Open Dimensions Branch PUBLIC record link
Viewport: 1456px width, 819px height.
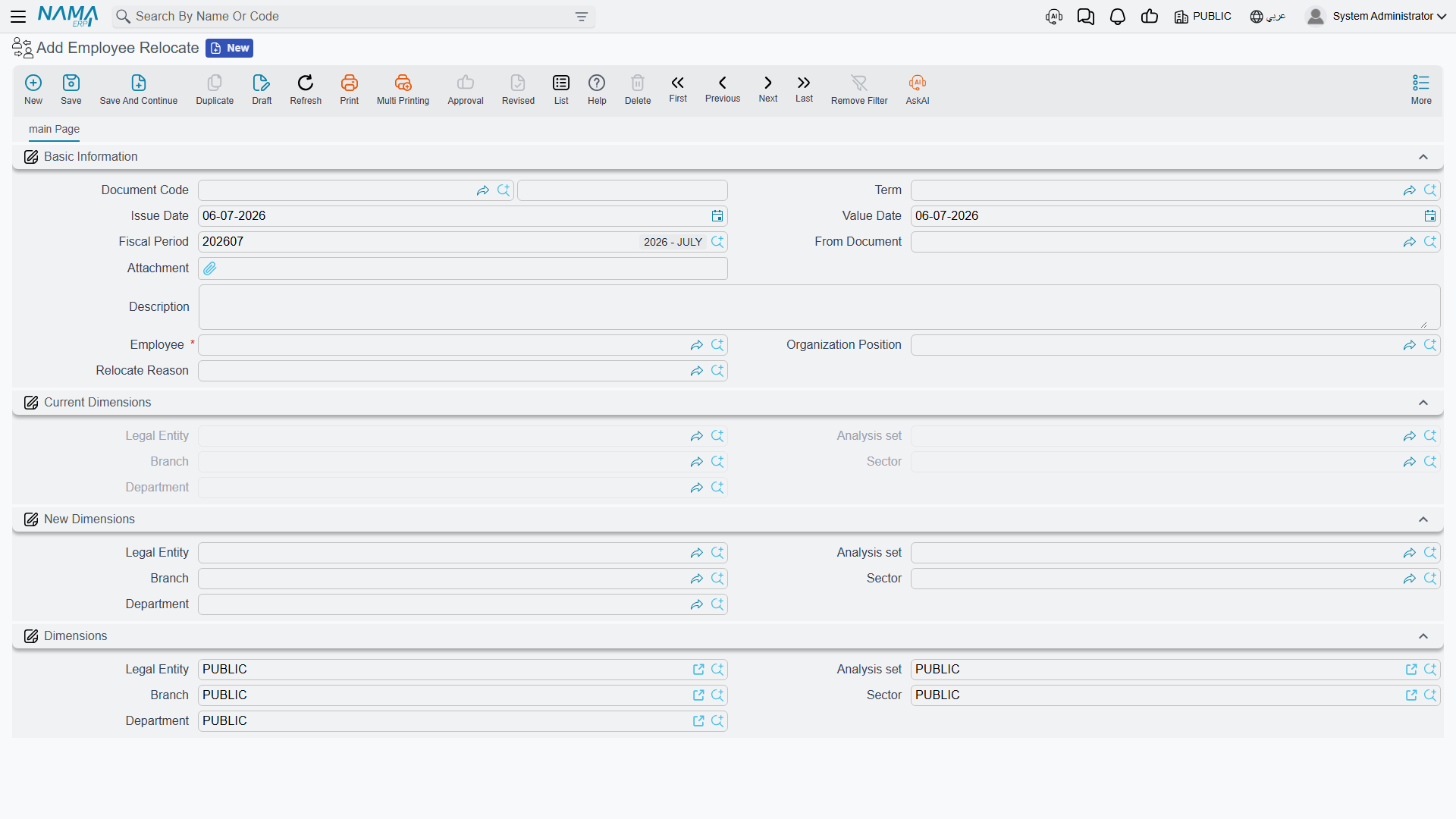click(x=698, y=695)
